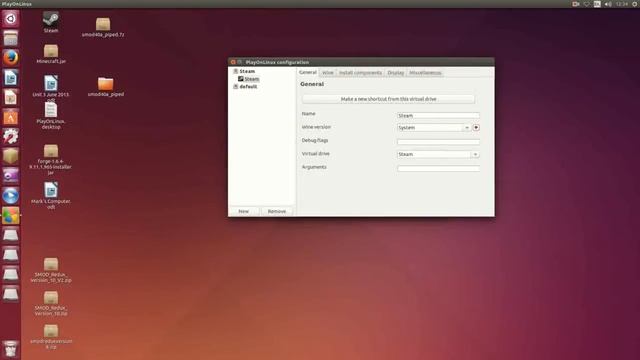Image resolution: width=640 pixels, height=360 pixels.
Task: Select the Minecraft.jar desktop file
Action: coord(51,54)
